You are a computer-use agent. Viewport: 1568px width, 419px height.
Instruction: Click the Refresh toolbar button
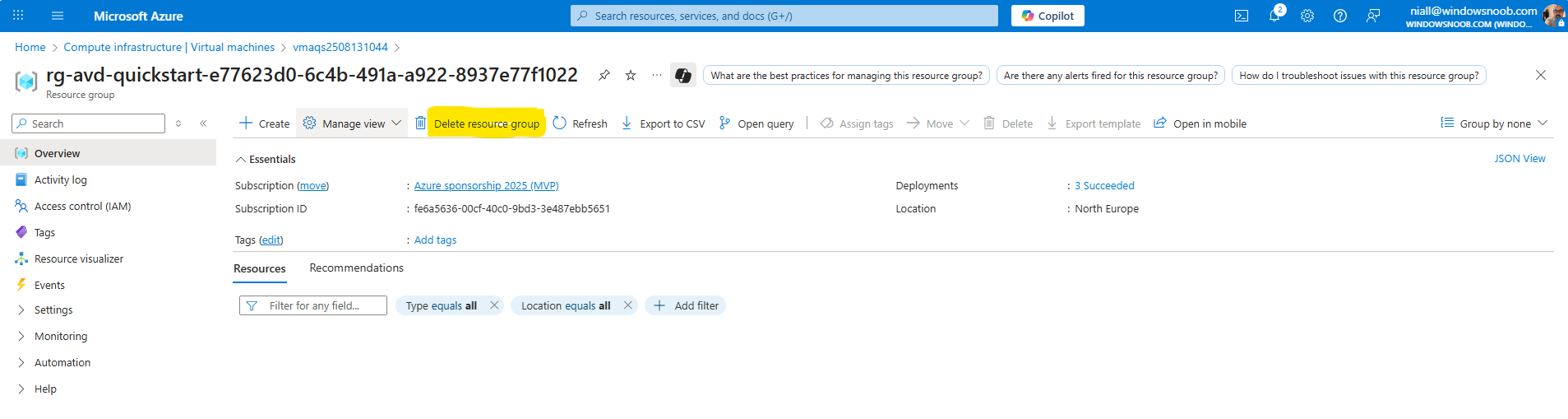580,123
